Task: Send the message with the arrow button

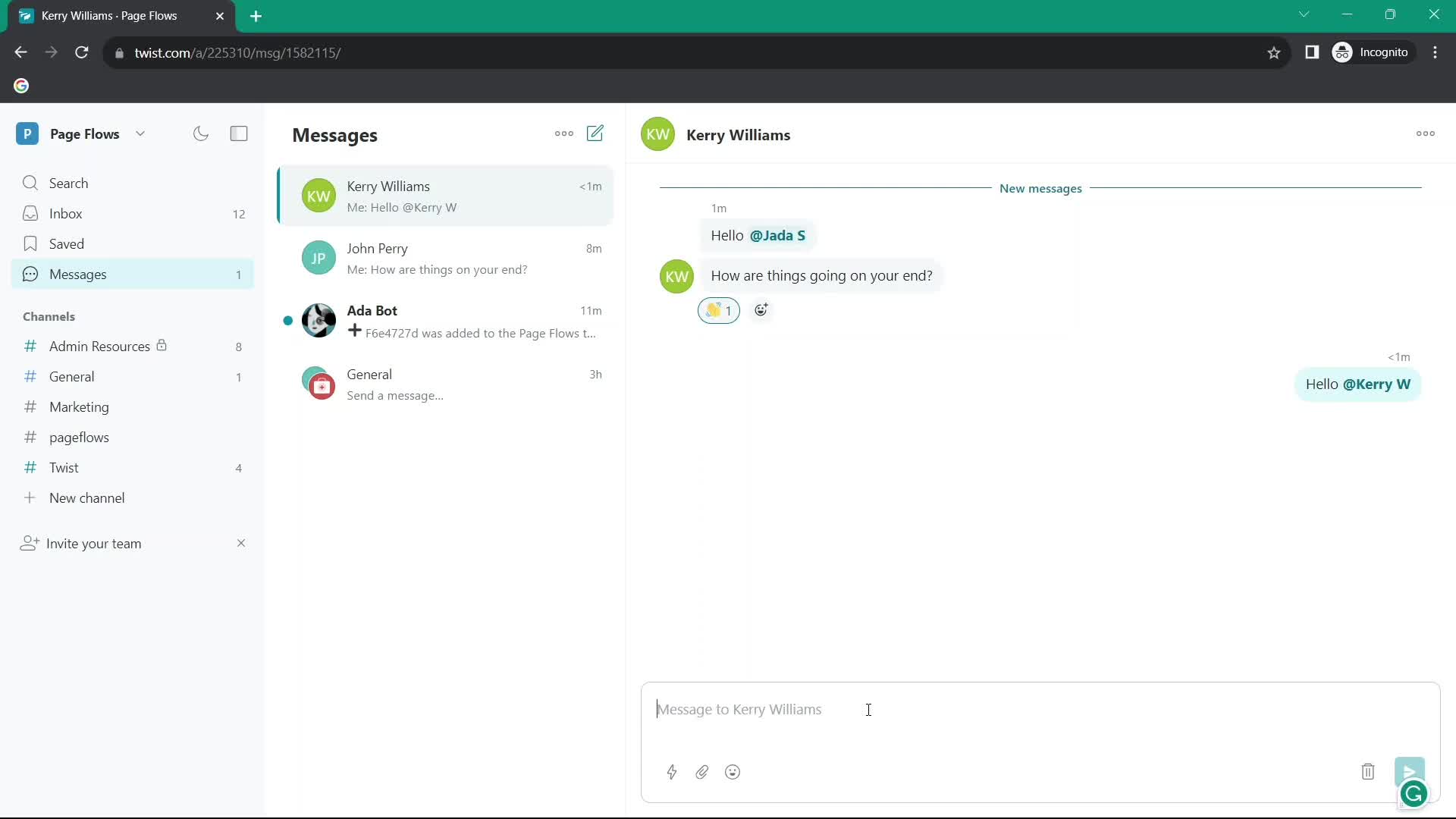Action: point(1409,770)
